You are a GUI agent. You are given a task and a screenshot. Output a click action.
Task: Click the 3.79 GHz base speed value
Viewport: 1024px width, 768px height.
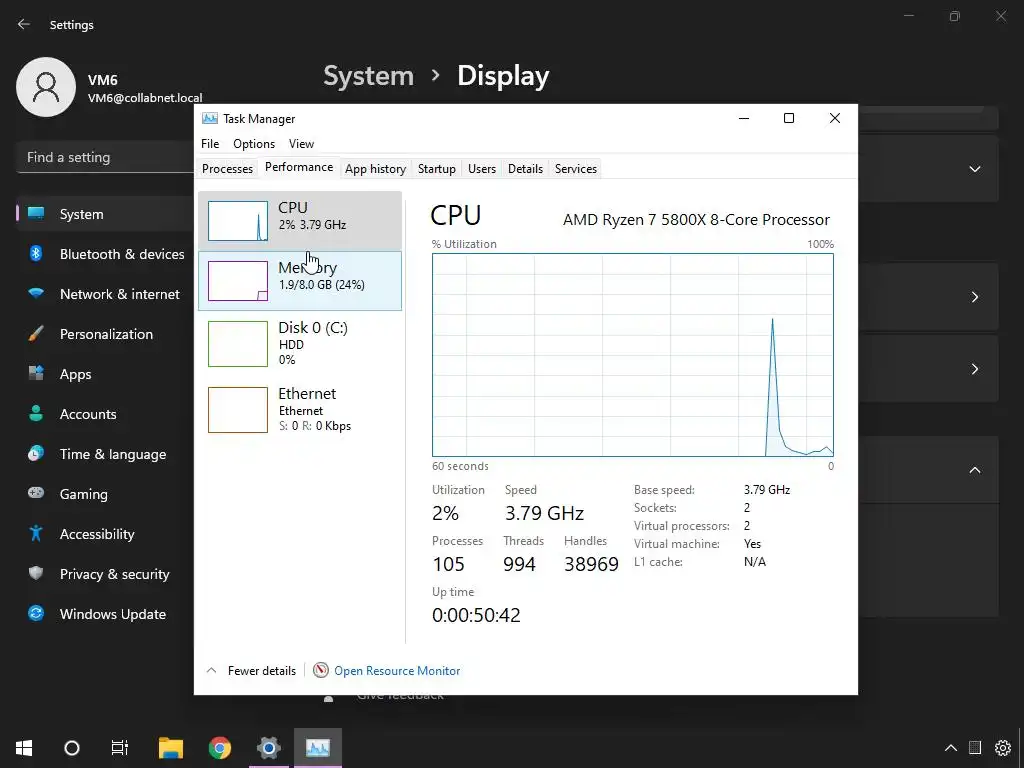[767, 490]
